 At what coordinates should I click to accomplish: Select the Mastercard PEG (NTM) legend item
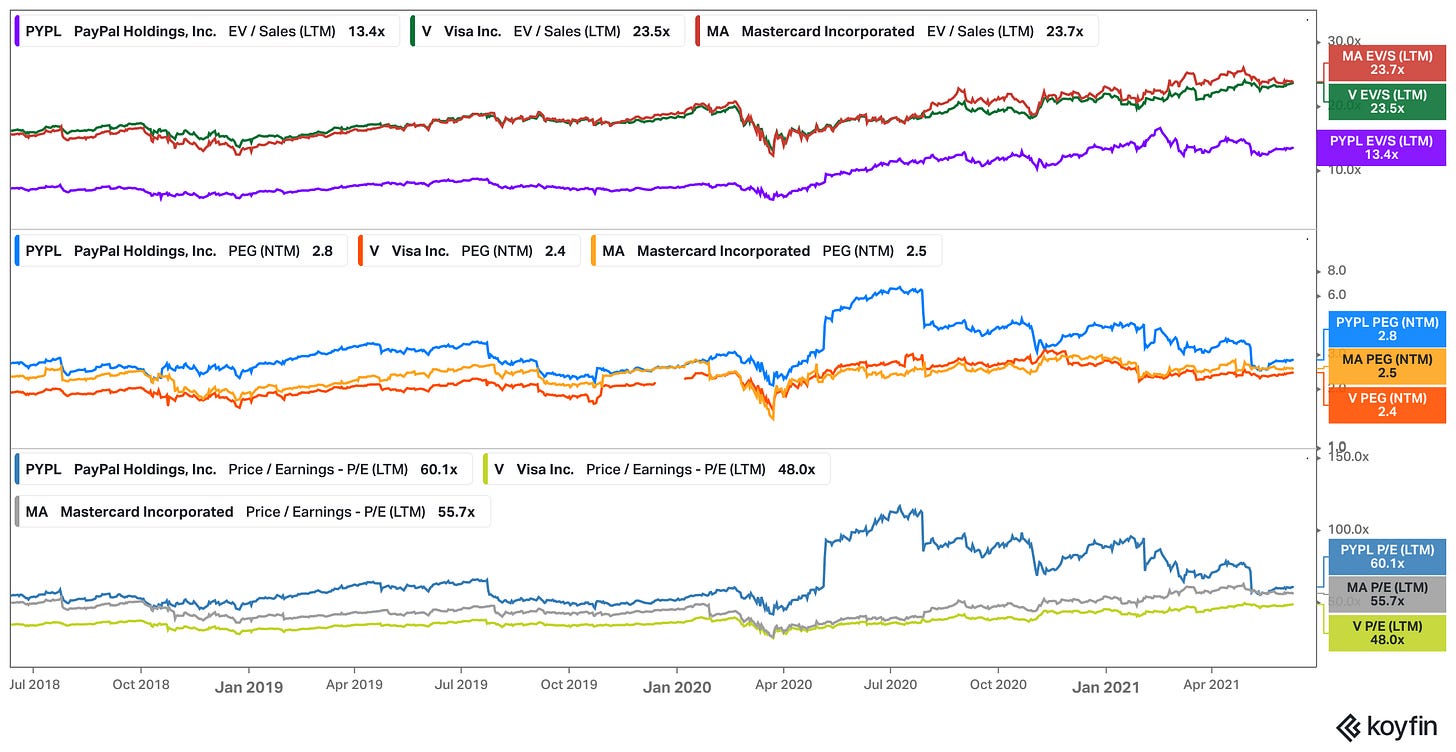765,251
